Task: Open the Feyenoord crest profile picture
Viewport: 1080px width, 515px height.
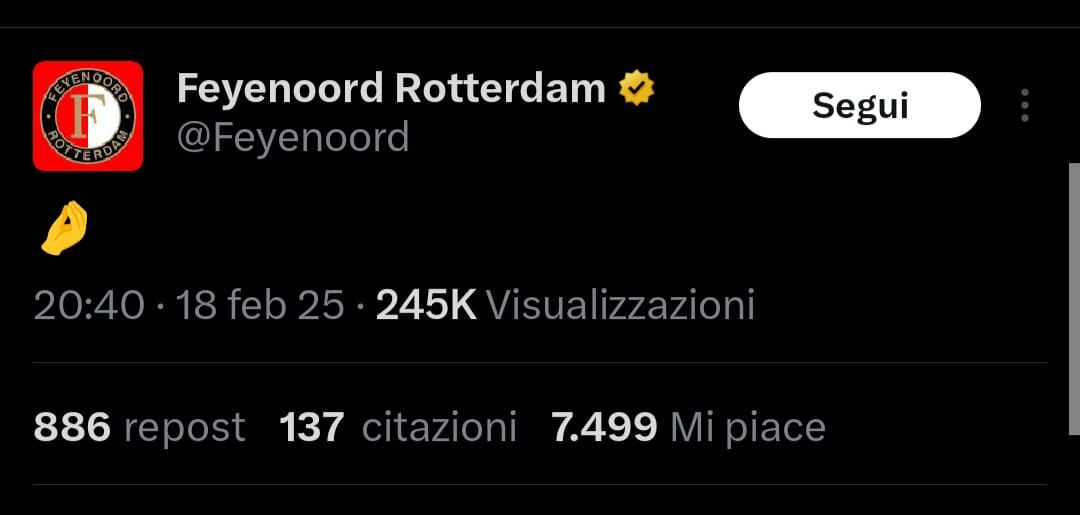Action: pyautogui.click(x=87, y=116)
